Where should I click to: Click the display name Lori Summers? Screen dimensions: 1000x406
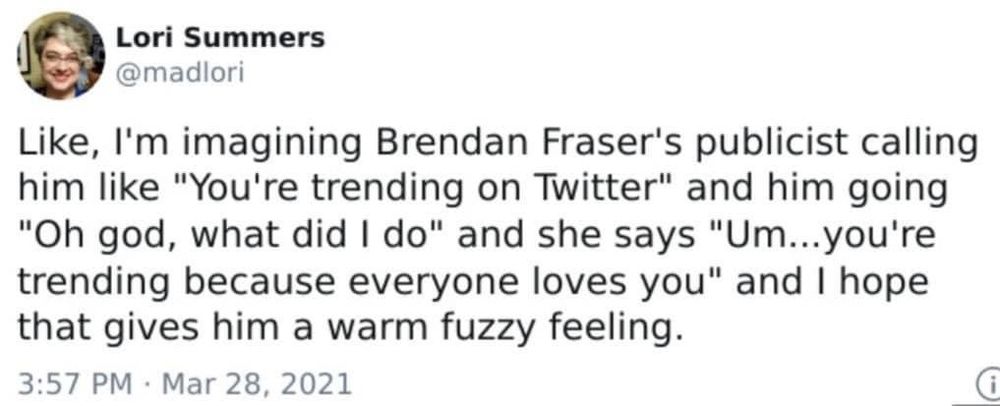coord(220,39)
